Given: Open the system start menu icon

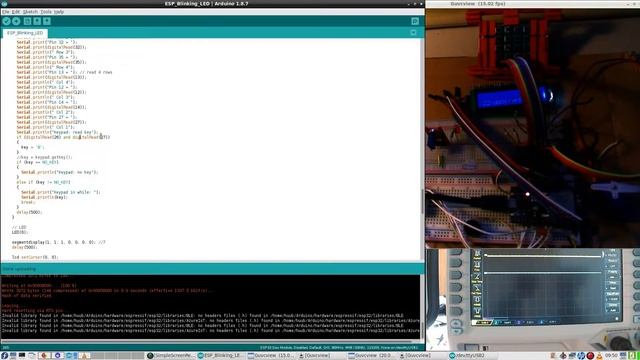Looking at the screenshot, I should pos(4,356).
